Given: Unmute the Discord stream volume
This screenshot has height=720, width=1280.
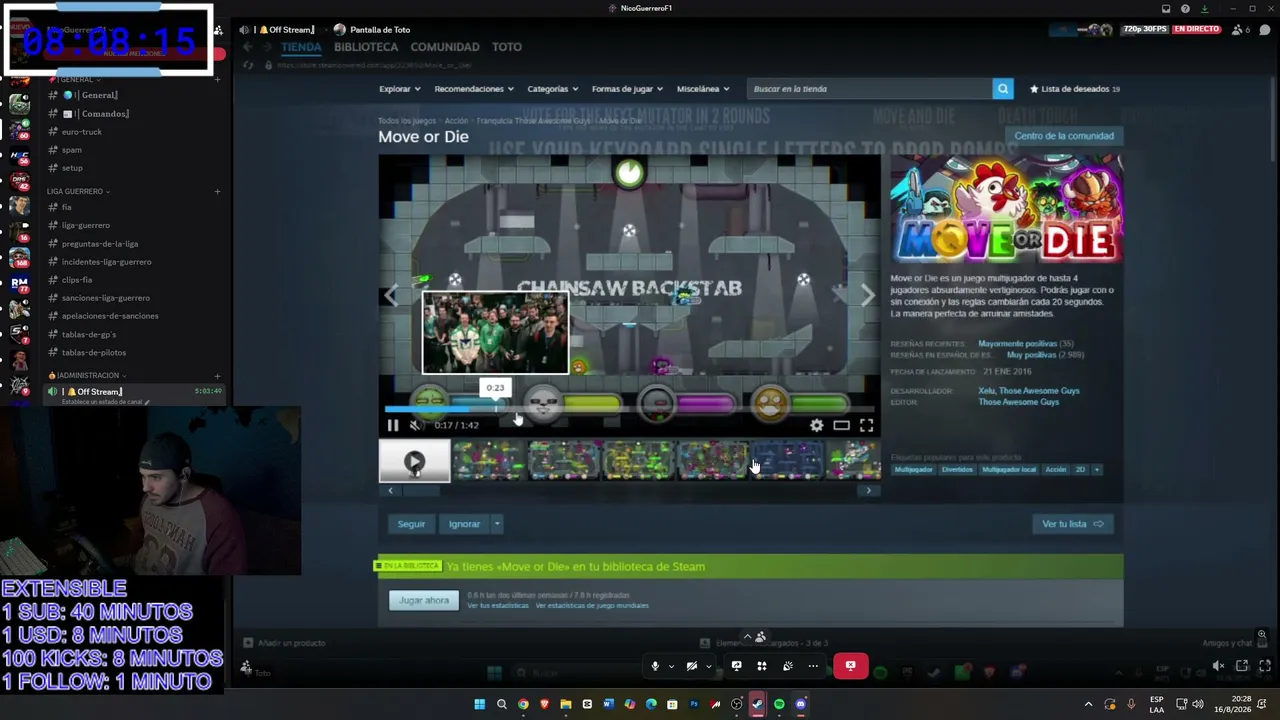Looking at the screenshot, I should [1218, 666].
